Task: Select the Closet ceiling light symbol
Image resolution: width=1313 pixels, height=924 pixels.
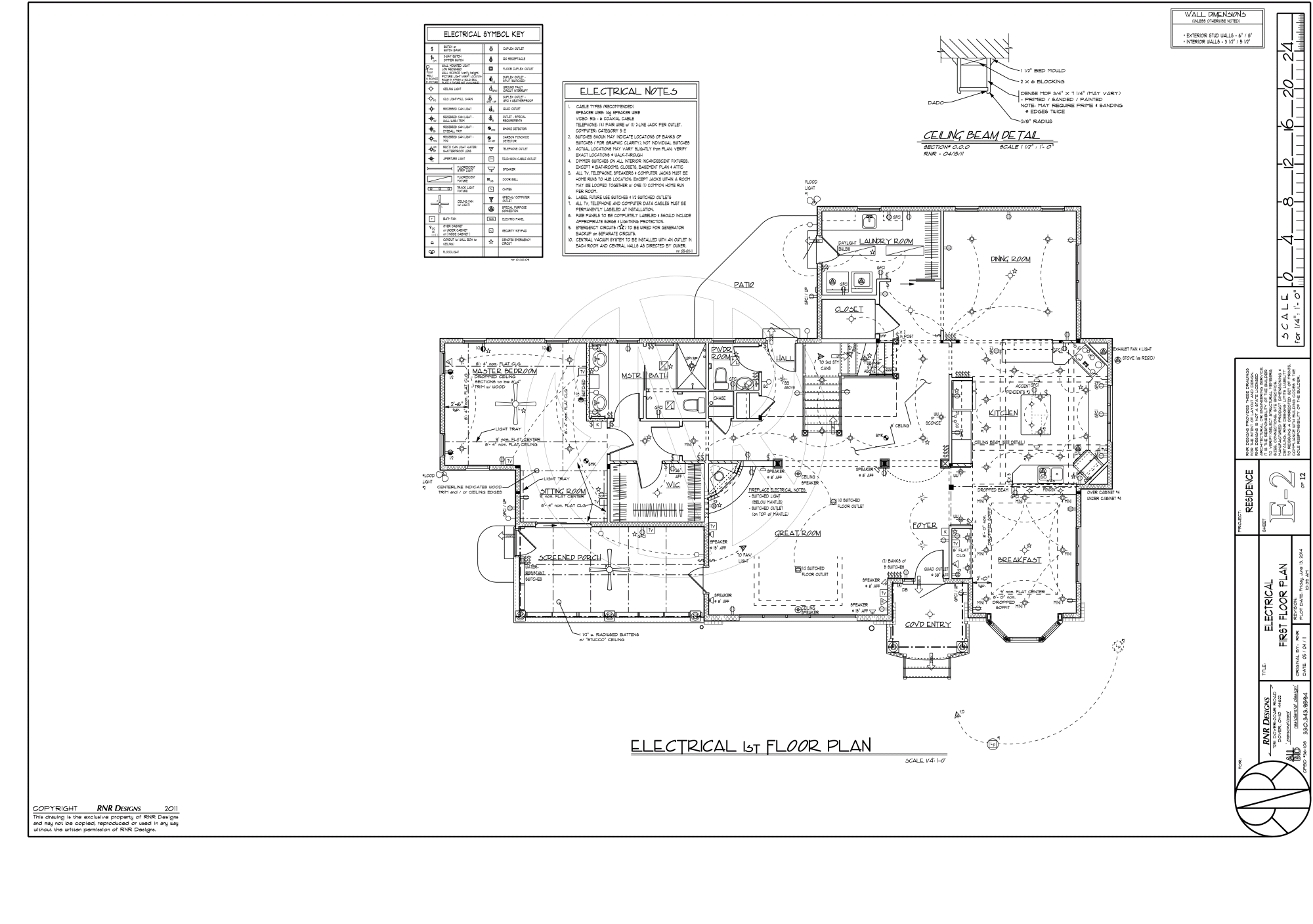Action: point(851,320)
